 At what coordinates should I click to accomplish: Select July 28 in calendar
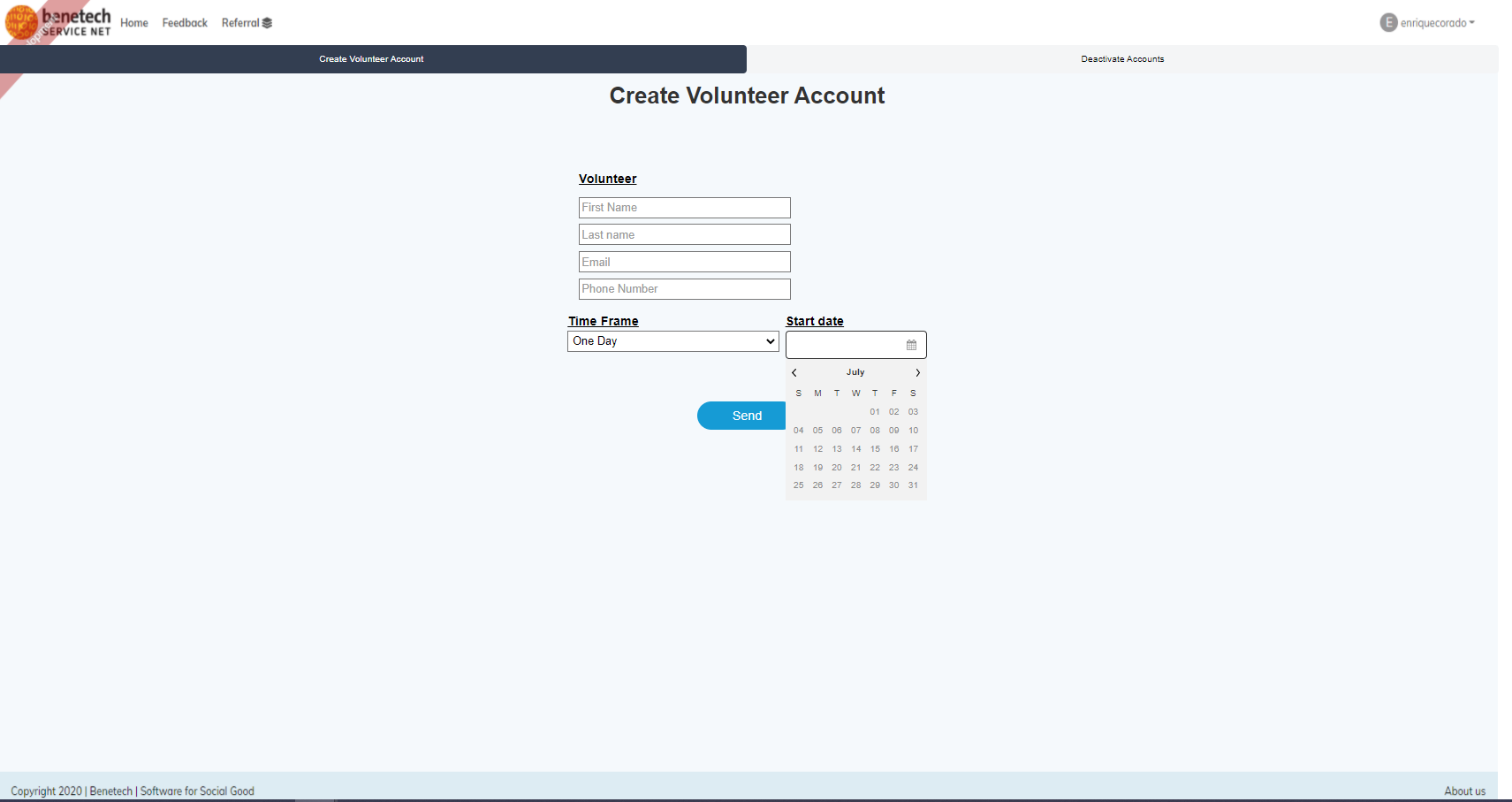856,485
